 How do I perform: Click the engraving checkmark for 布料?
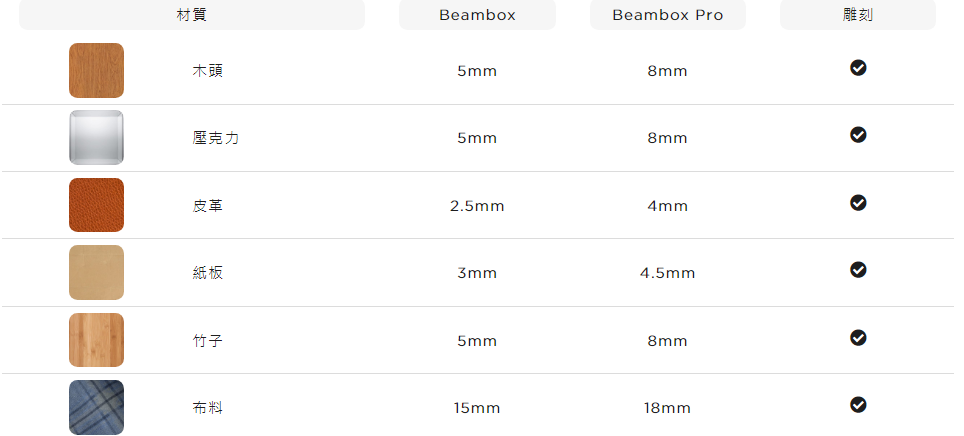[858, 405]
